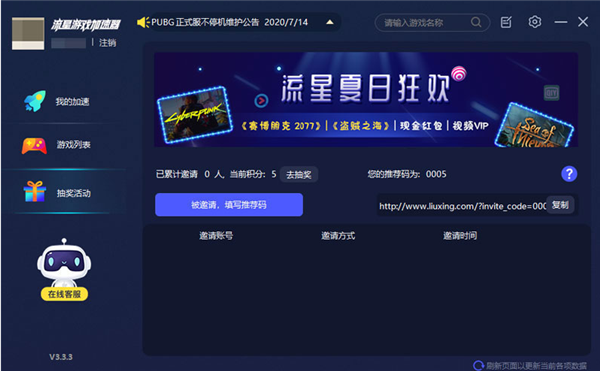Click the 去抽奖 button
The image size is (600, 371).
[x=298, y=175]
